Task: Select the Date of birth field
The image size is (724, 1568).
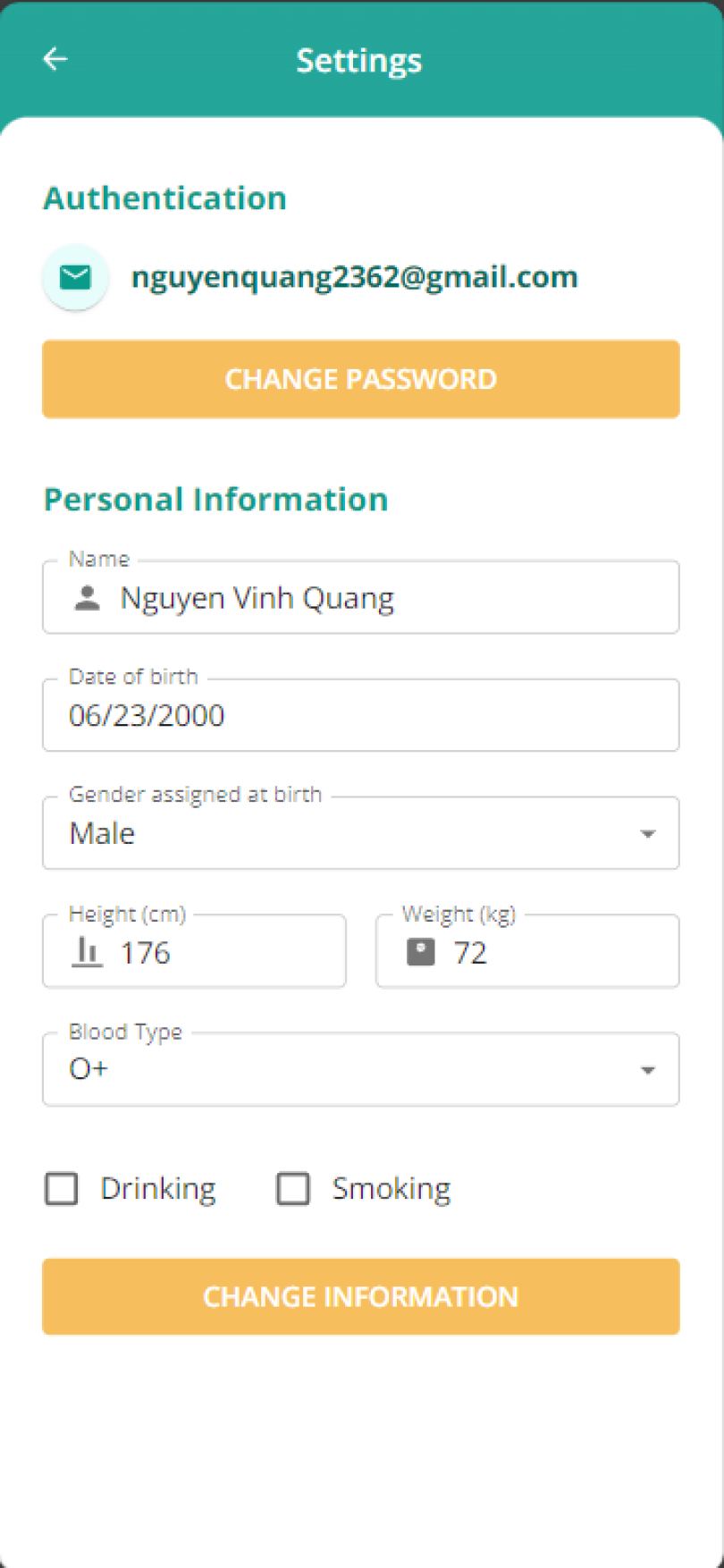Action: 360,715
